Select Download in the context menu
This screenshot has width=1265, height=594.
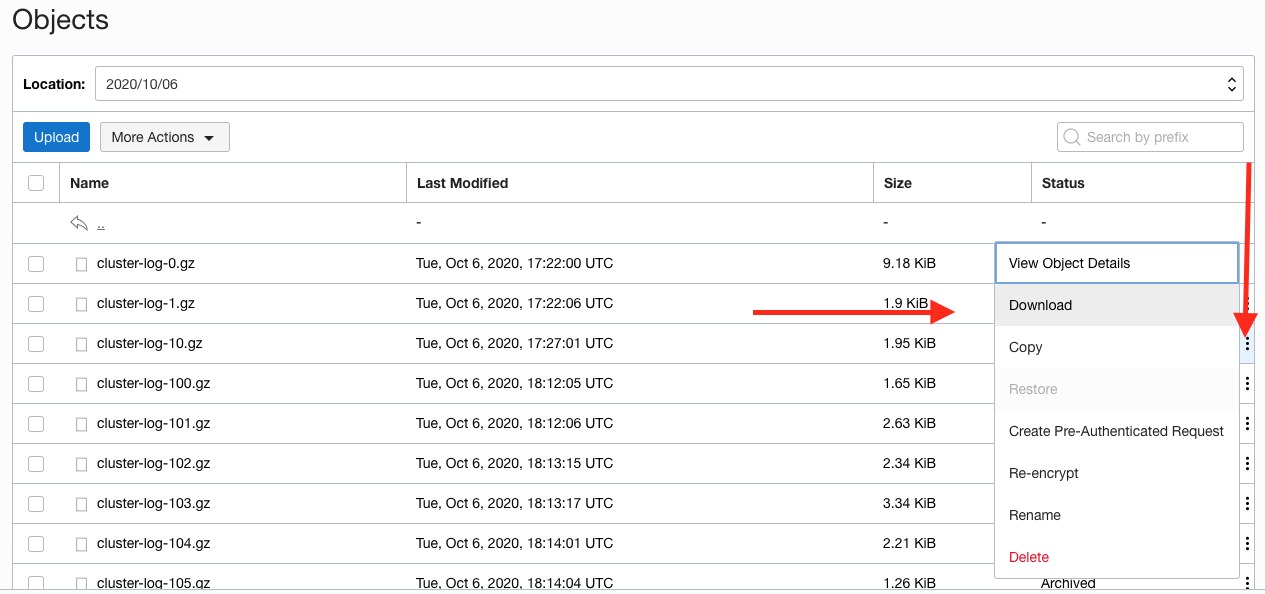click(1117, 305)
